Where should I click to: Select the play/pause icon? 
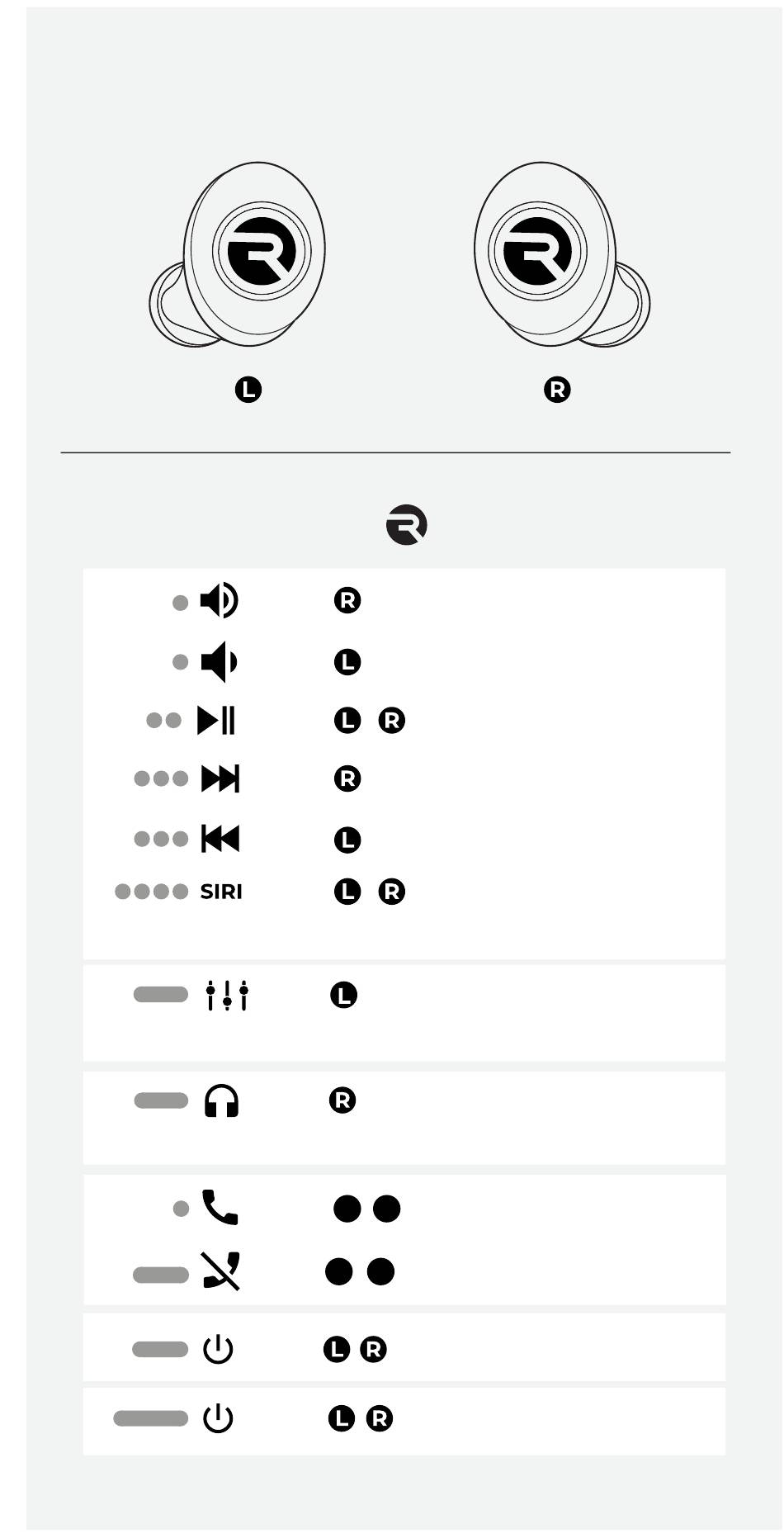[x=216, y=720]
